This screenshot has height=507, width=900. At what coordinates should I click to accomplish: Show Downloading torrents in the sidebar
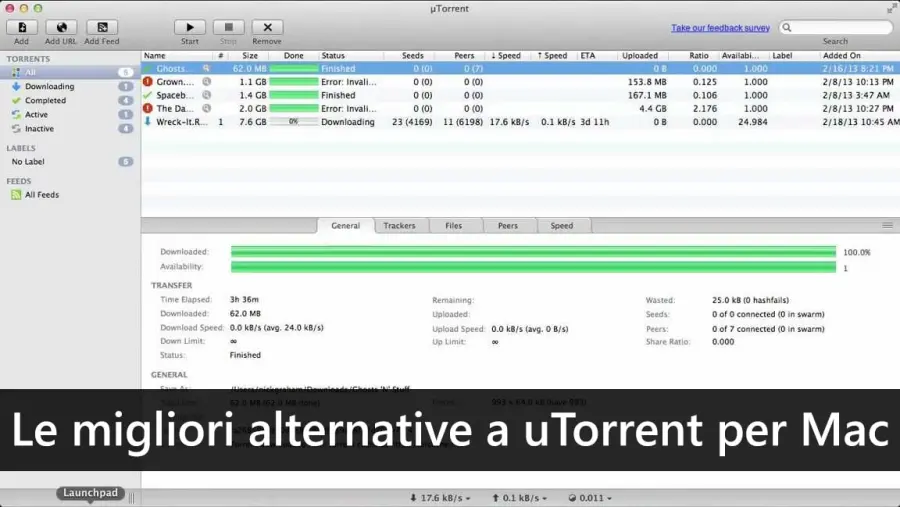point(70,86)
